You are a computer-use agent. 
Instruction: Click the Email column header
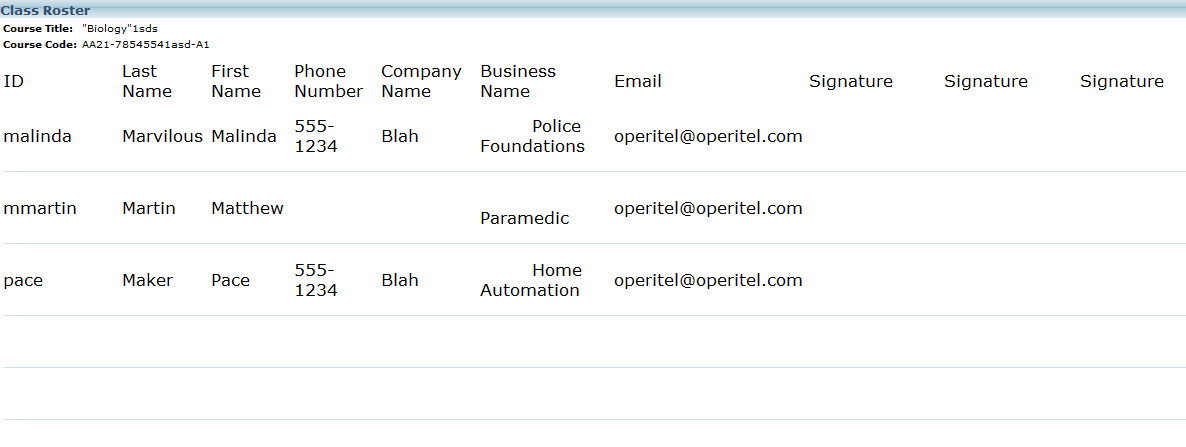point(638,81)
